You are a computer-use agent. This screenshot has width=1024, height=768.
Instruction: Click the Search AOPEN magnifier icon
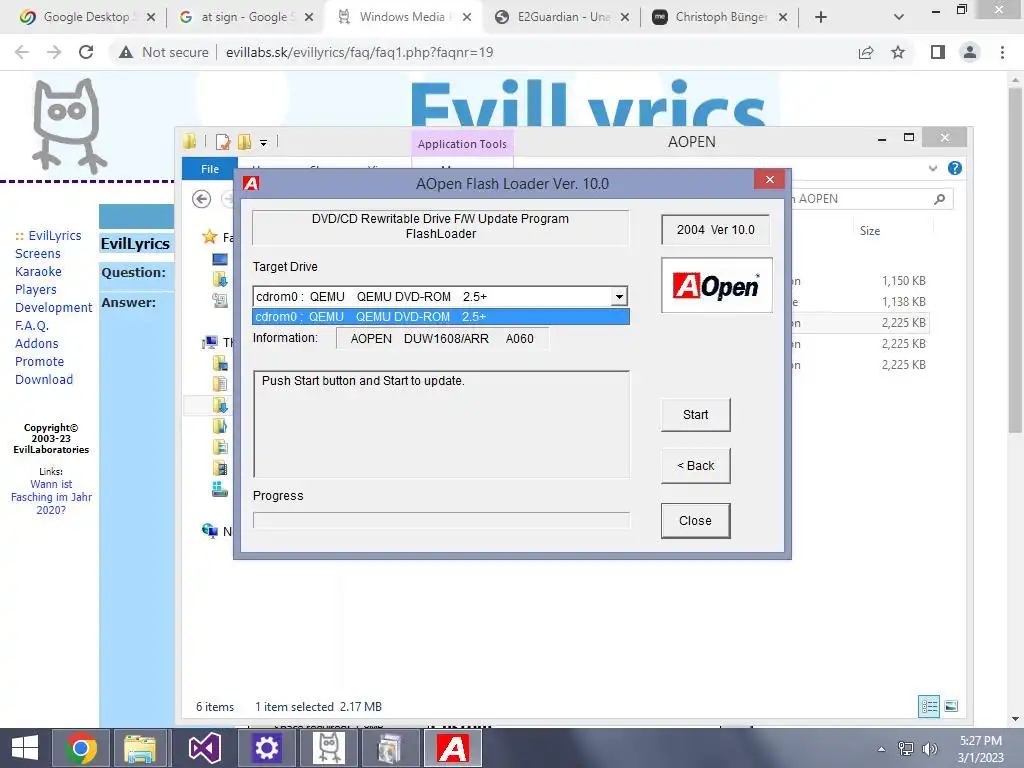click(939, 199)
